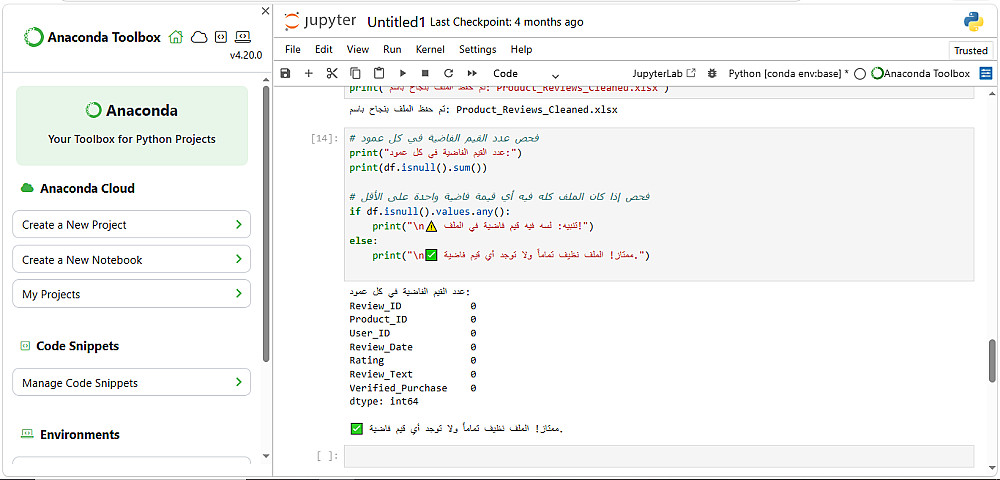Insert a new cell with the plus icon
Screen dimensions: 1000x480
click(x=309, y=73)
